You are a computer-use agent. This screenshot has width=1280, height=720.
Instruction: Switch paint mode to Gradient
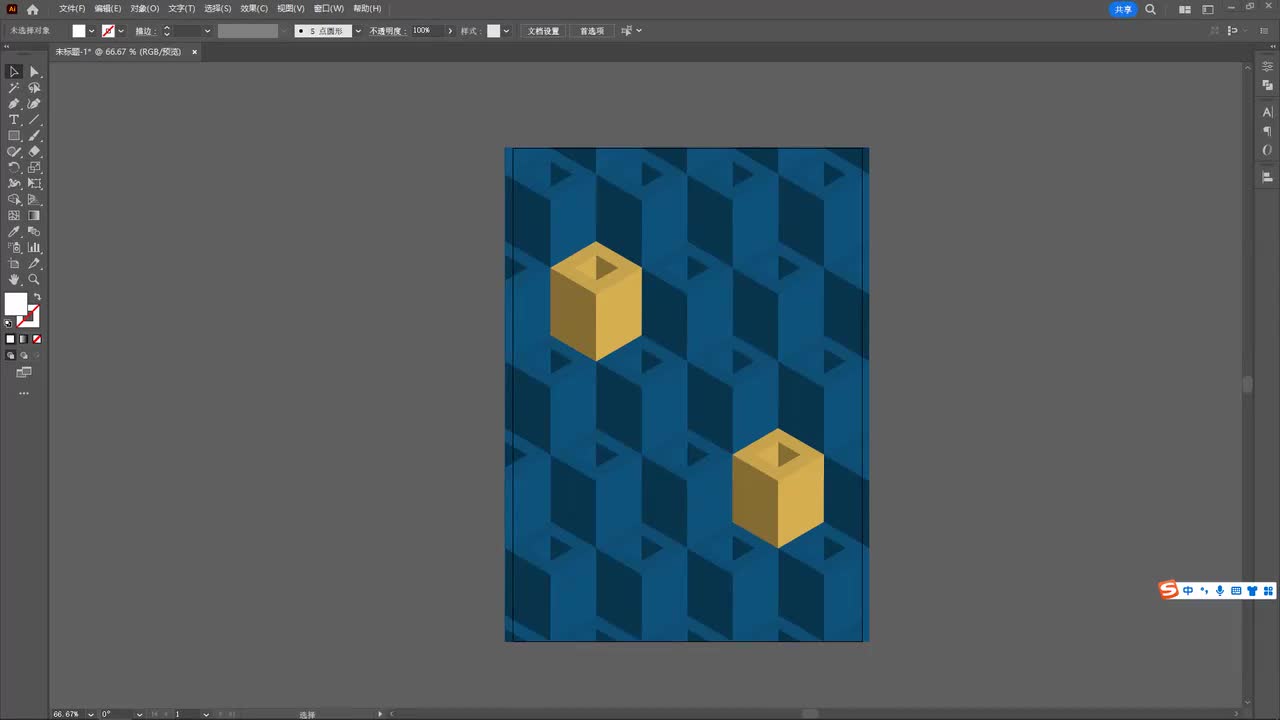point(24,339)
